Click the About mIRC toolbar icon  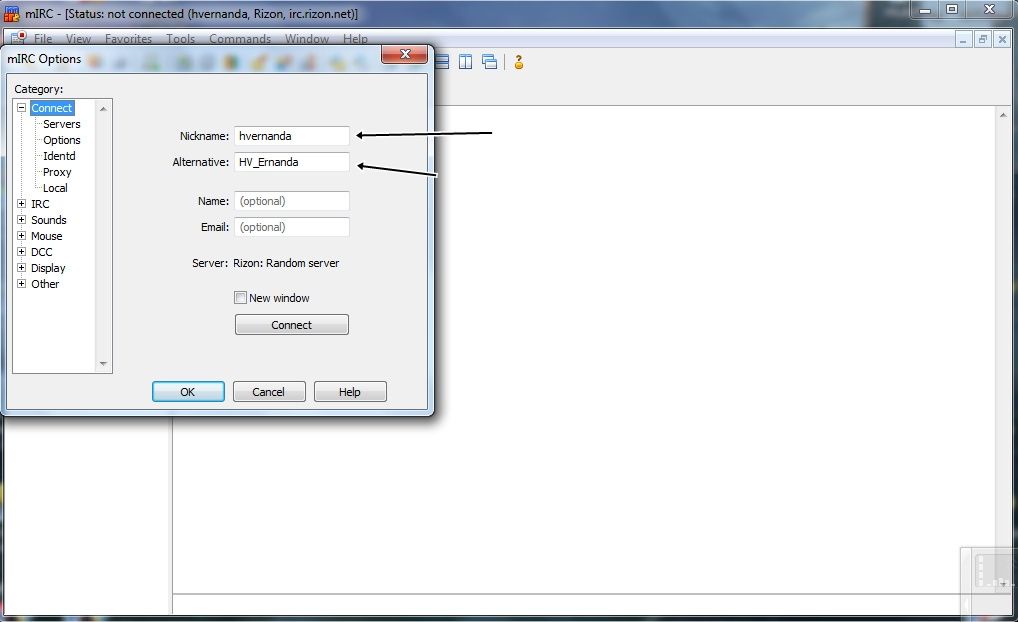tap(519, 62)
